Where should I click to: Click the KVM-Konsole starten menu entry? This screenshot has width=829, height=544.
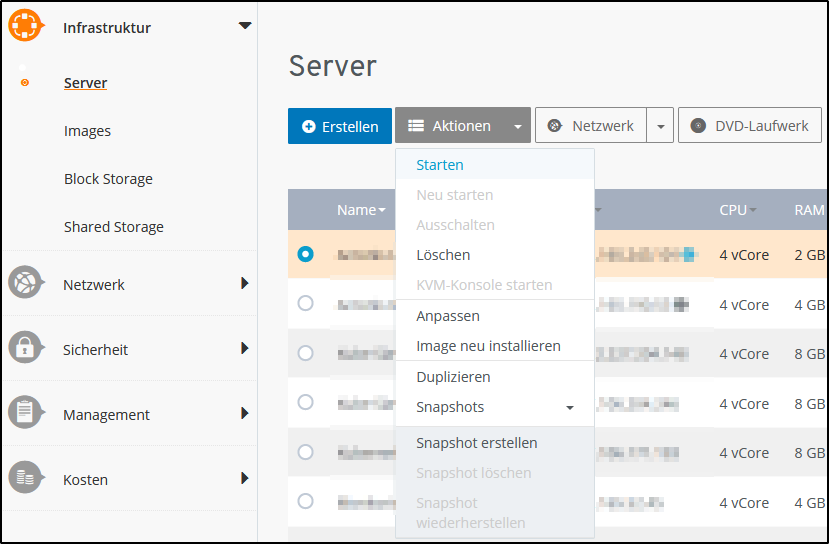pos(495,285)
